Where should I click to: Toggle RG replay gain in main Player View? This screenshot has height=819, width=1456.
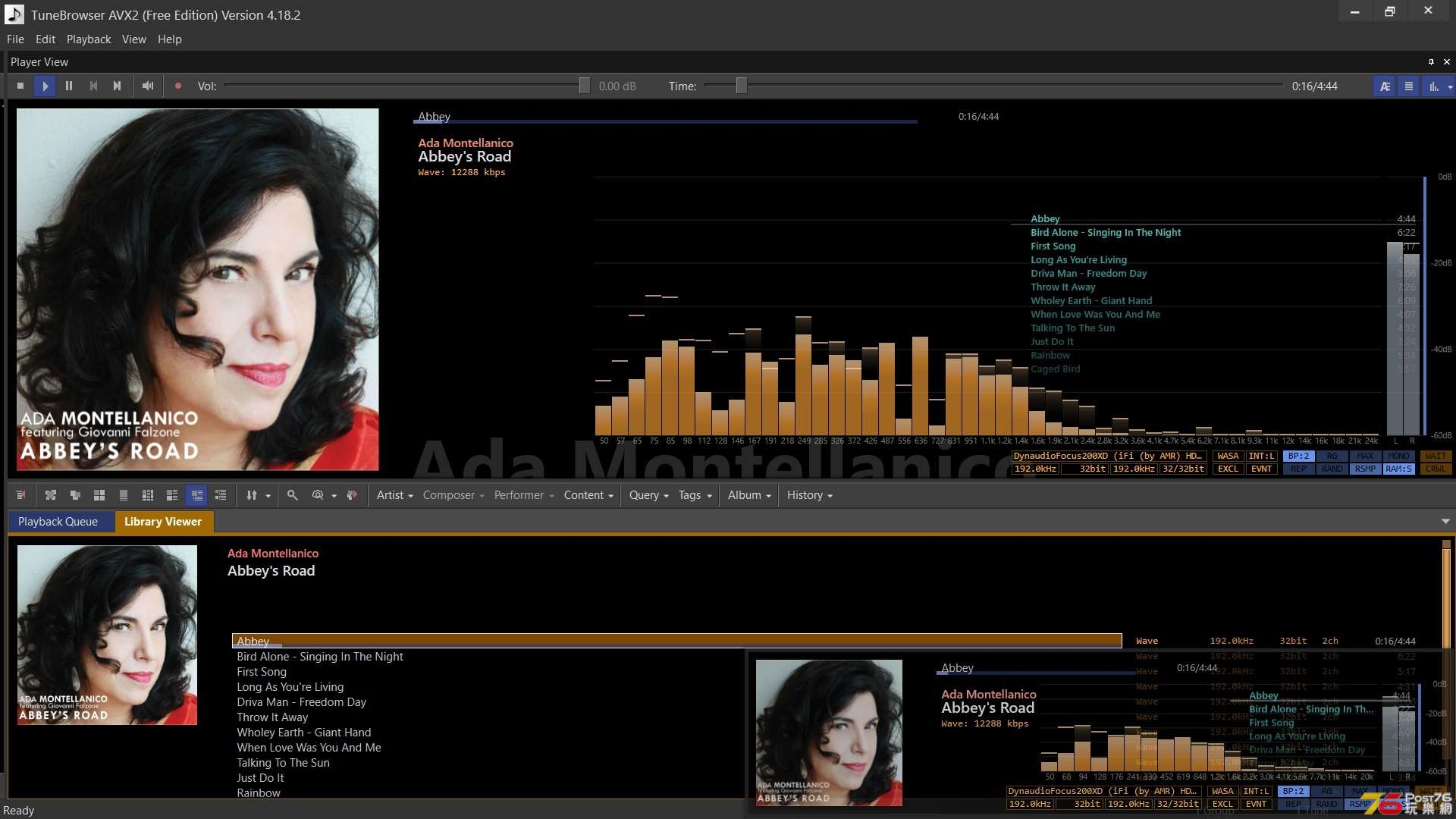[1332, 457]
